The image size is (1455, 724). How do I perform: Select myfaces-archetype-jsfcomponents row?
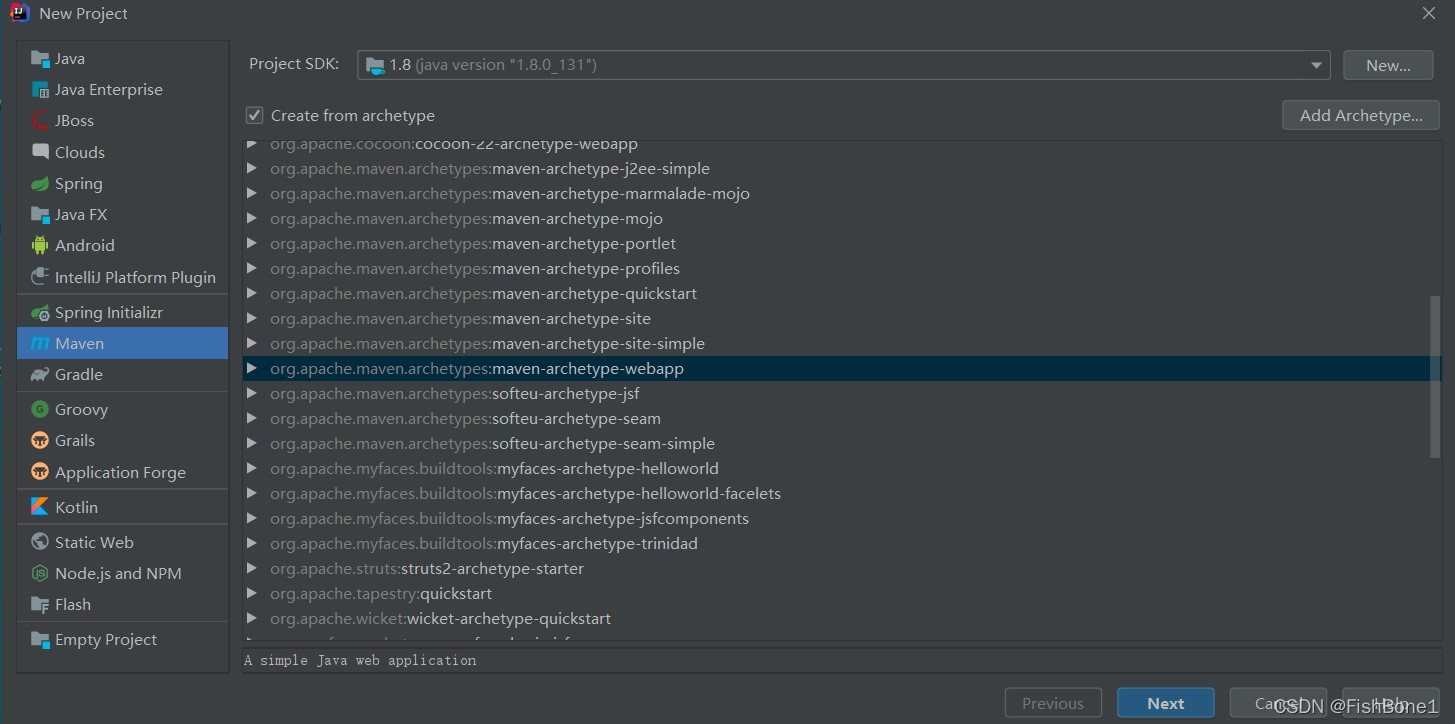pos(842,519)
